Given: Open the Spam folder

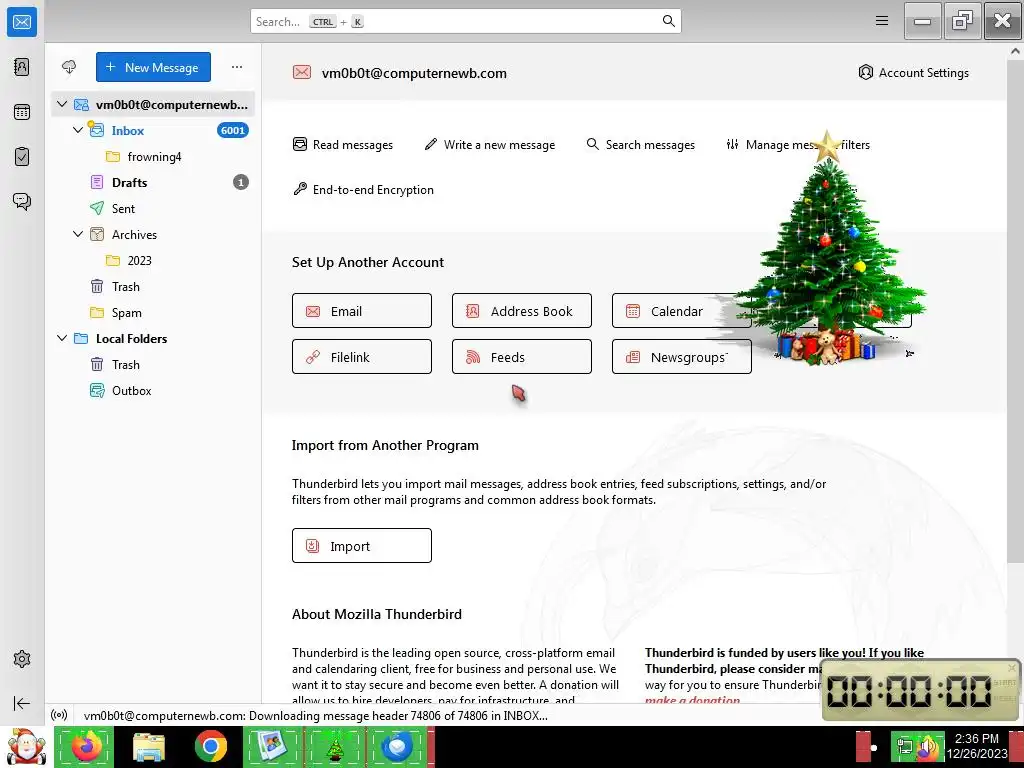Looking at the screenshot, I should click(153, 312).
